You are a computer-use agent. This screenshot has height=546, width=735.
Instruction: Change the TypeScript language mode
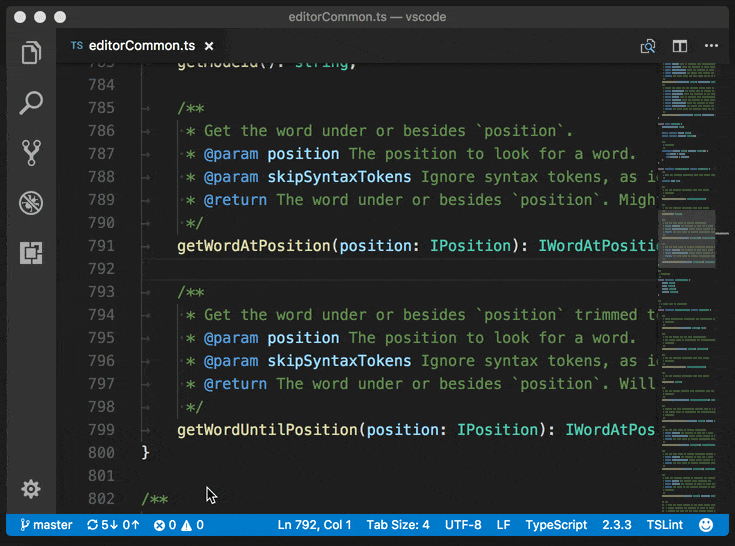[556, 525]
